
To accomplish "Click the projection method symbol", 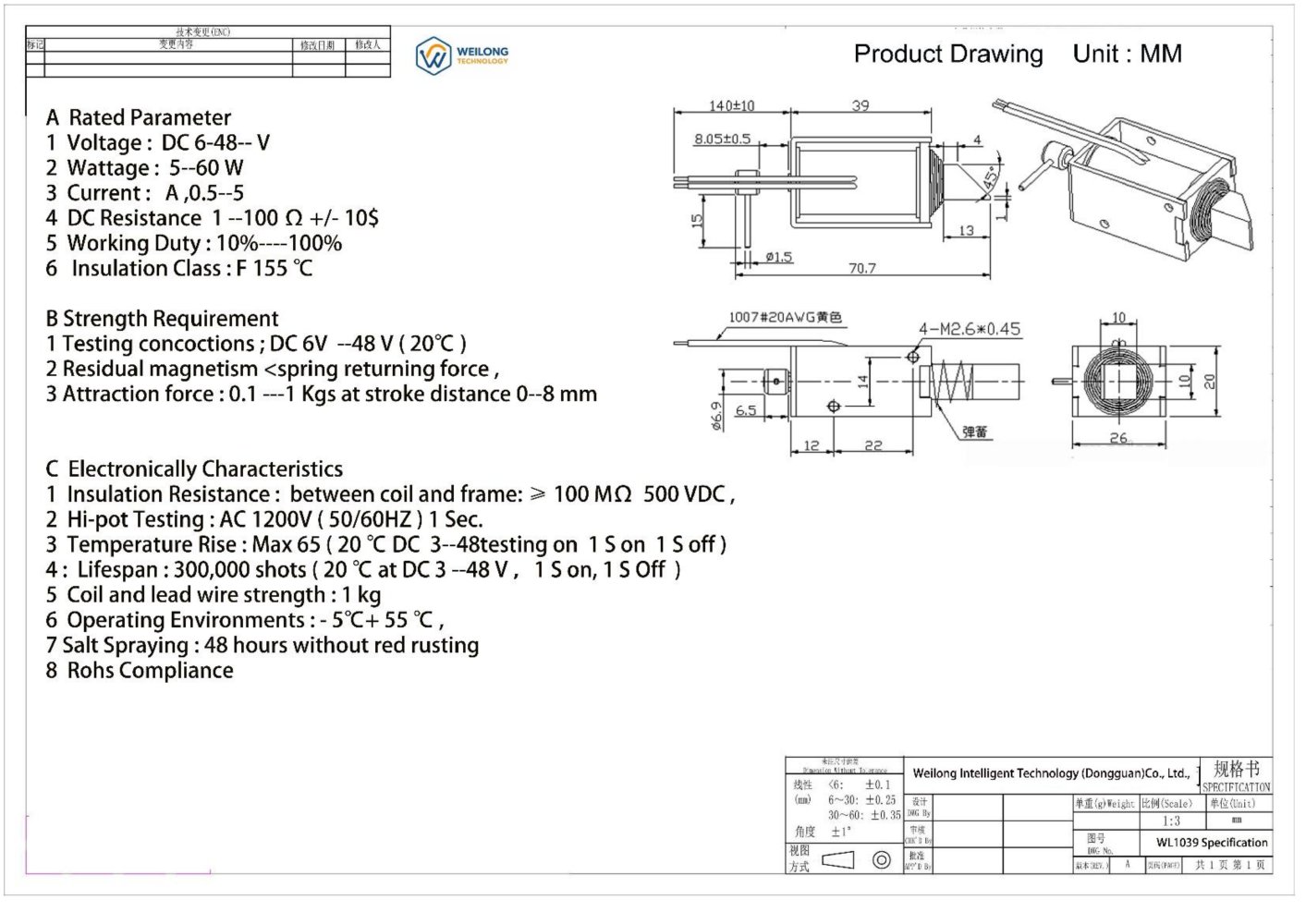I will [856, 860].
